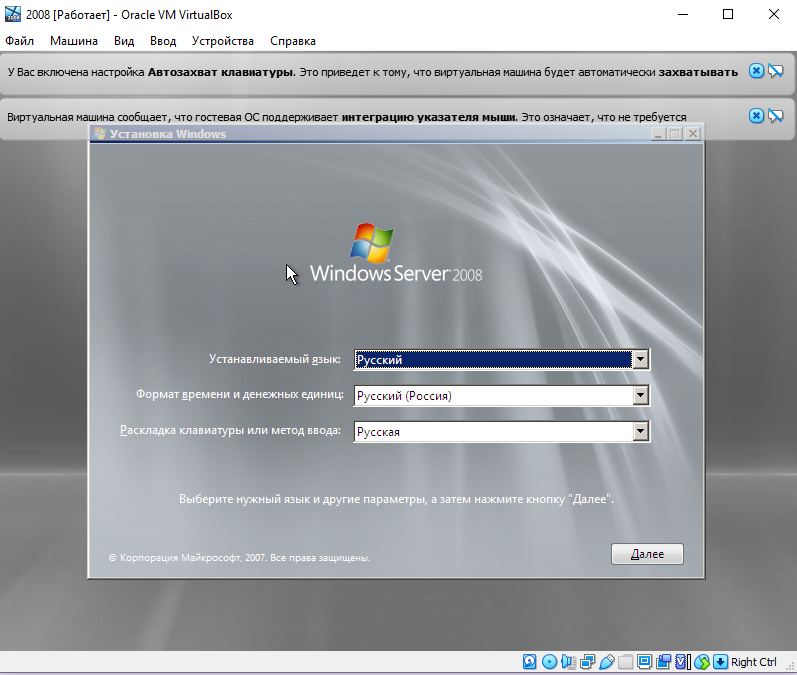Click the USB devices status icon

(607, 662)
